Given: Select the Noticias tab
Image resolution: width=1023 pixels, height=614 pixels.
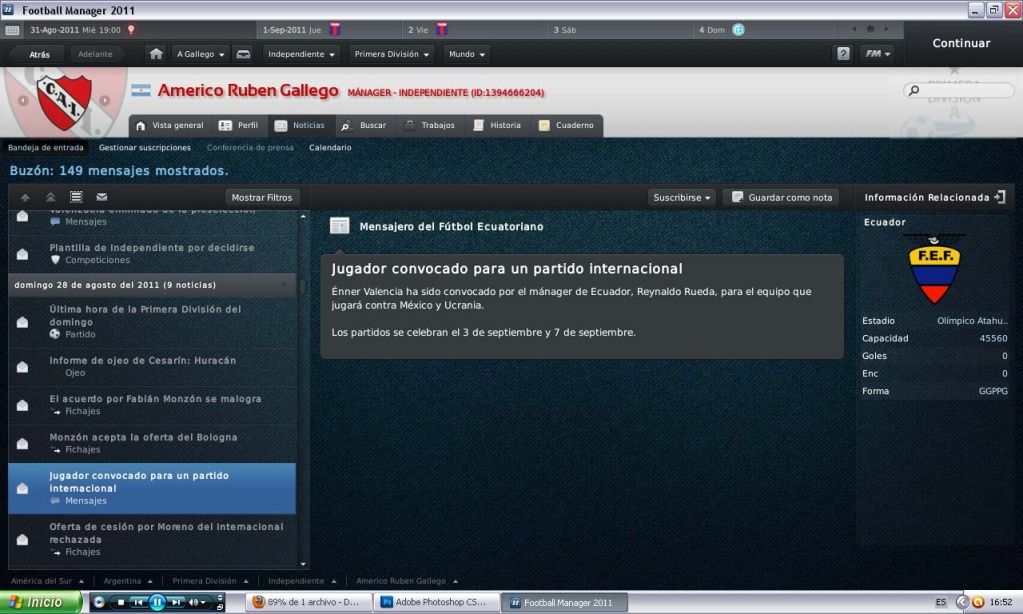Looking at the screenshot, I should point(299,125).
